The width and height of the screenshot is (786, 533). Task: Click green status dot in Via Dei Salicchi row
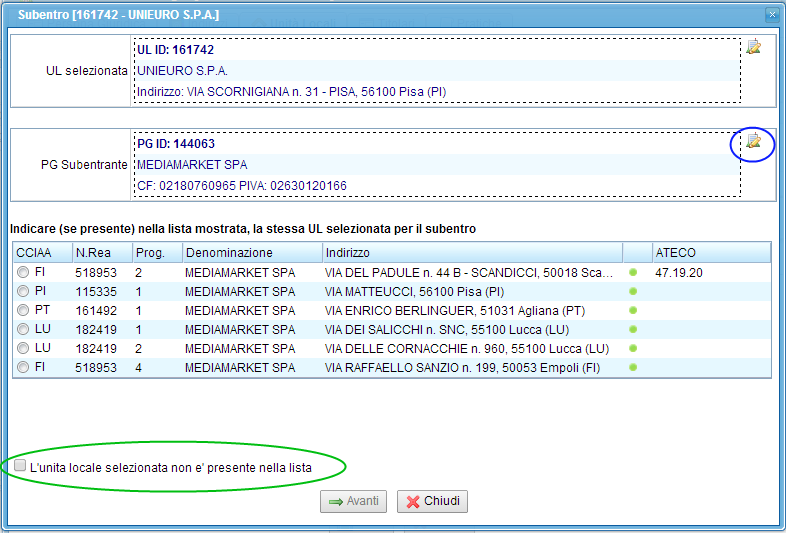point(633,329)
